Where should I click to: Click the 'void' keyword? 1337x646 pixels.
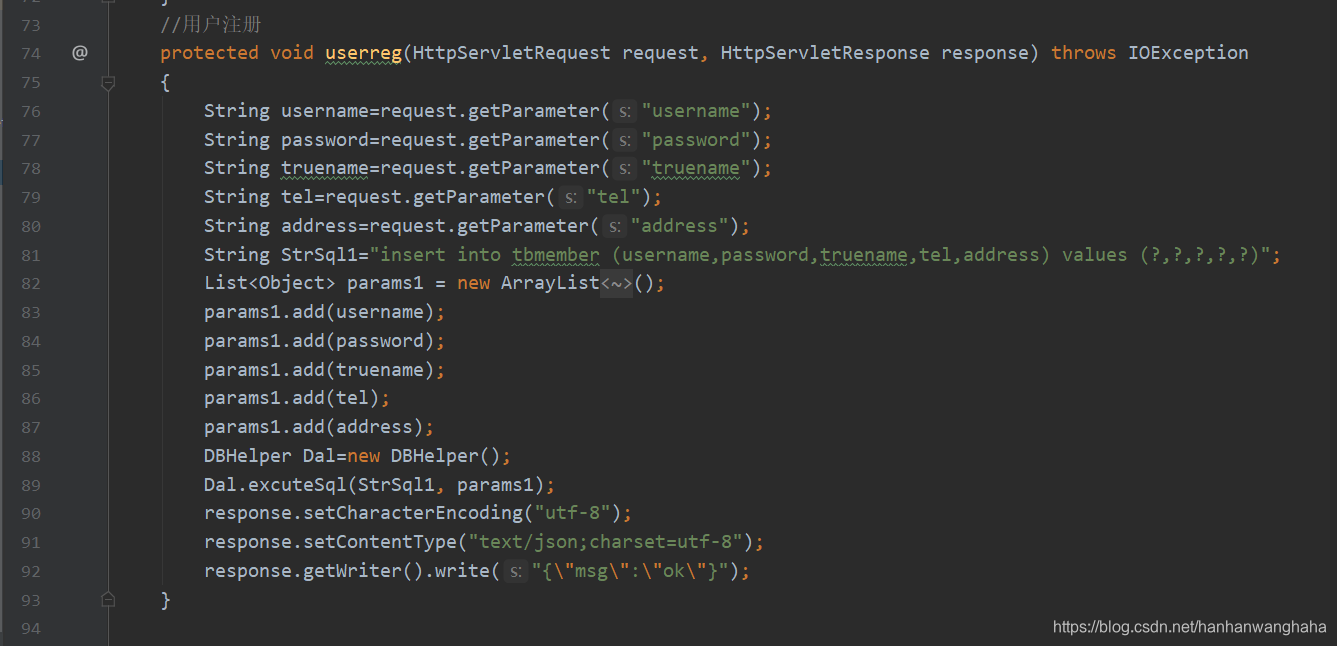pyautogui.click(x=292, y=53)
